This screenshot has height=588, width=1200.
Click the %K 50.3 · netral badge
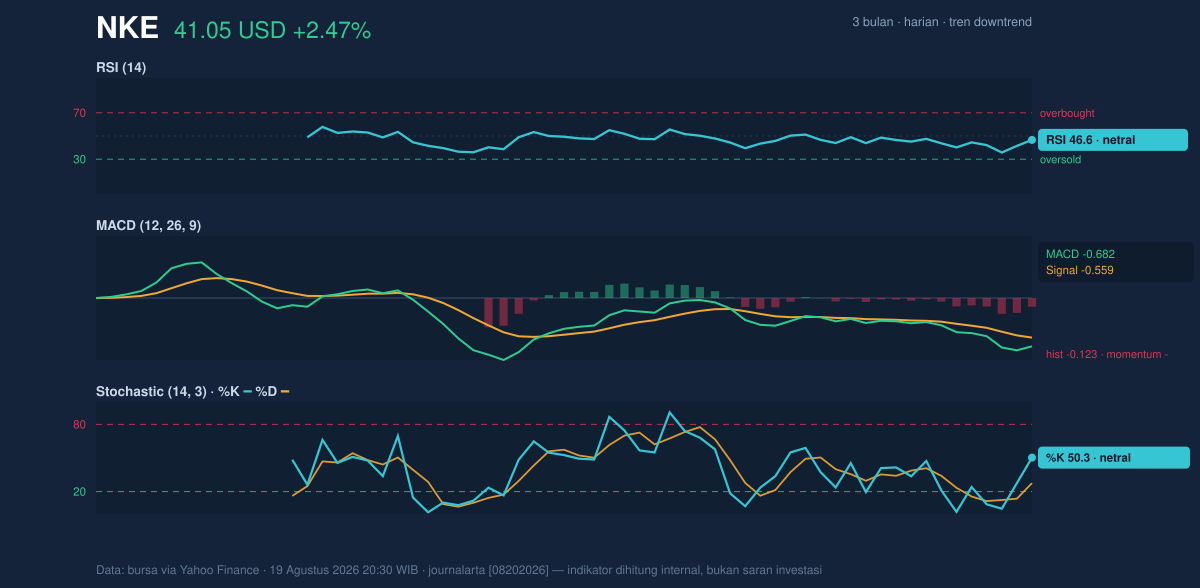(1113, 458)
